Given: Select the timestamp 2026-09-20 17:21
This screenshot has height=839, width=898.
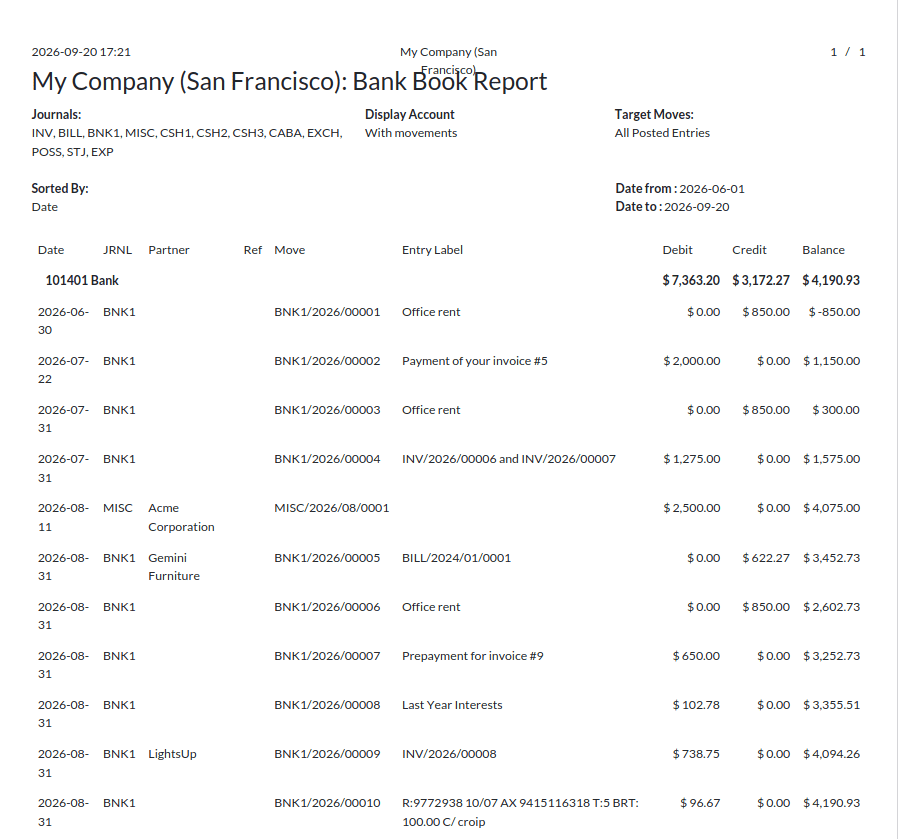Looking at the screenshot, I should coord(81,52).
